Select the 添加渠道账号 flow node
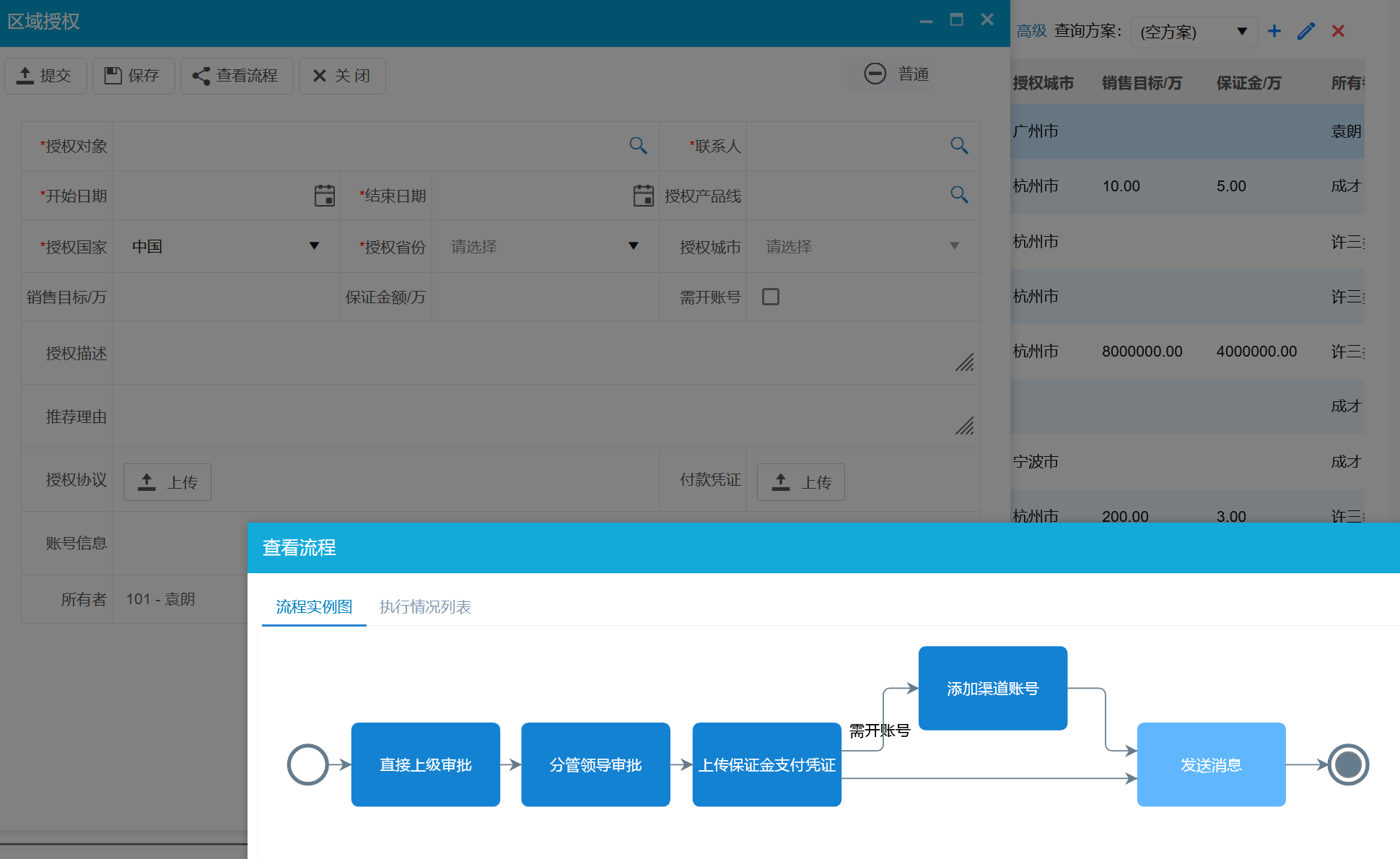The width and height of the screenshot is (1400, 859). click(993, 688)
